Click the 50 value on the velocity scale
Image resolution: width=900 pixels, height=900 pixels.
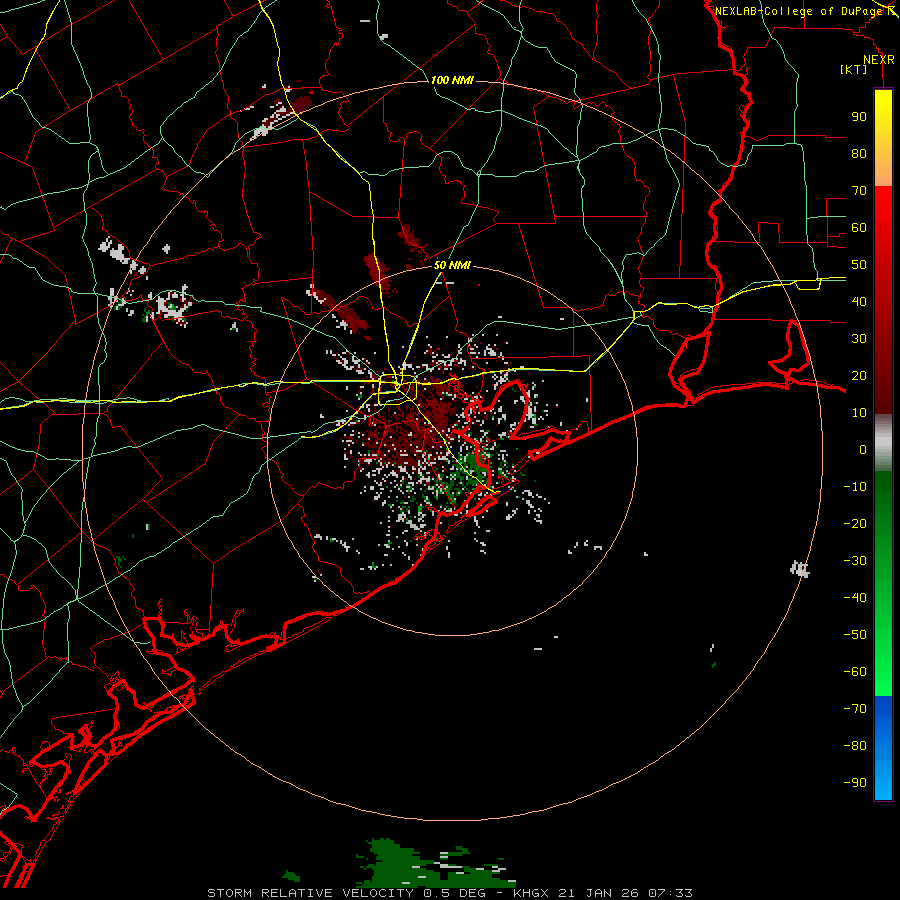coord(859,265)
